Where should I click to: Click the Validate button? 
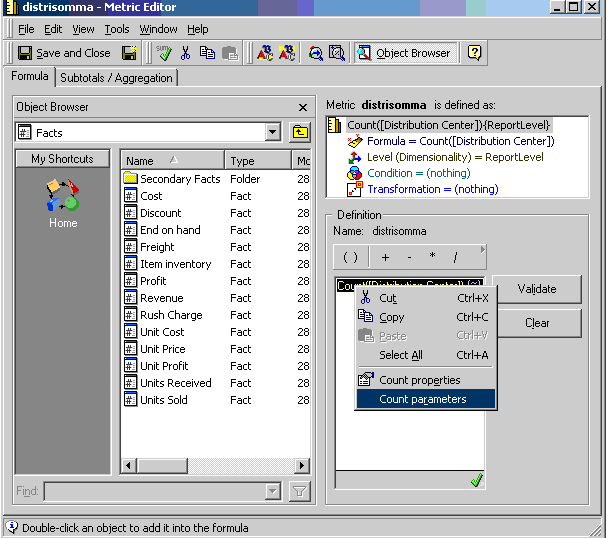pos(536,289)
